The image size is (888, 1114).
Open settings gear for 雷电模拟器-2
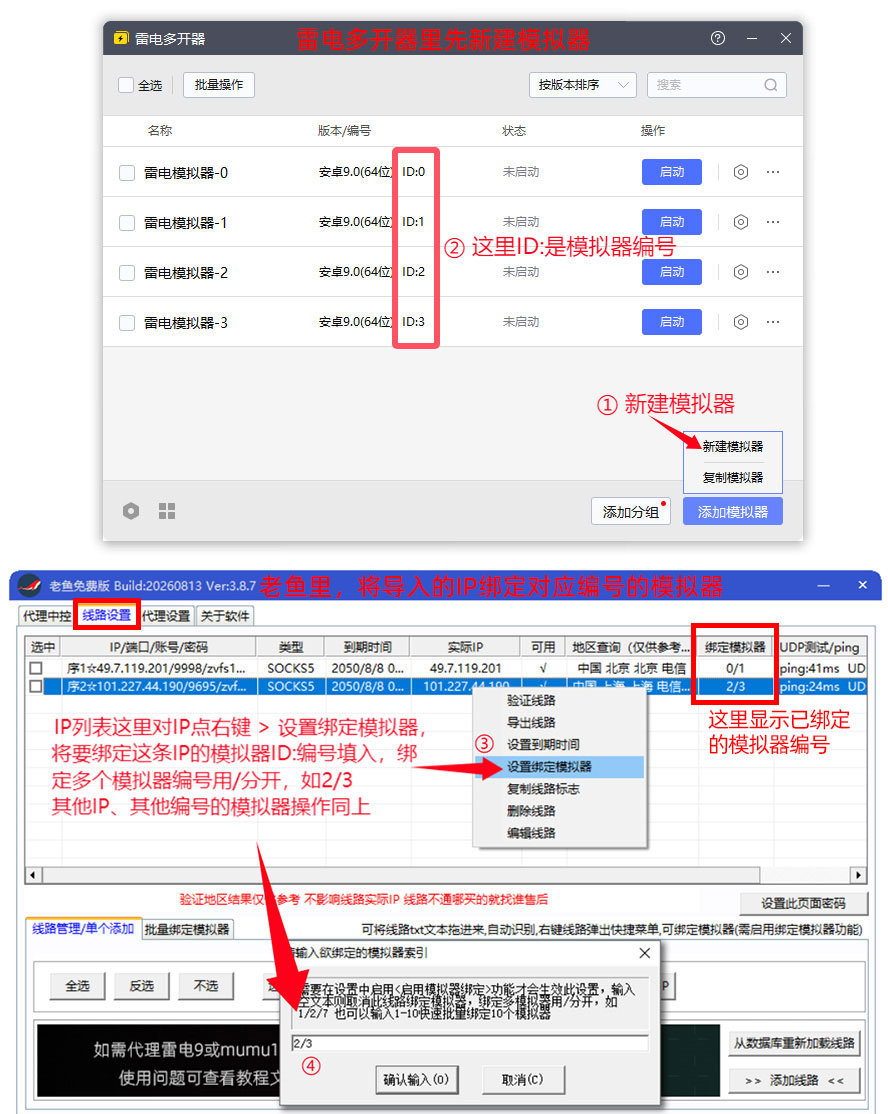click(740, 271)
